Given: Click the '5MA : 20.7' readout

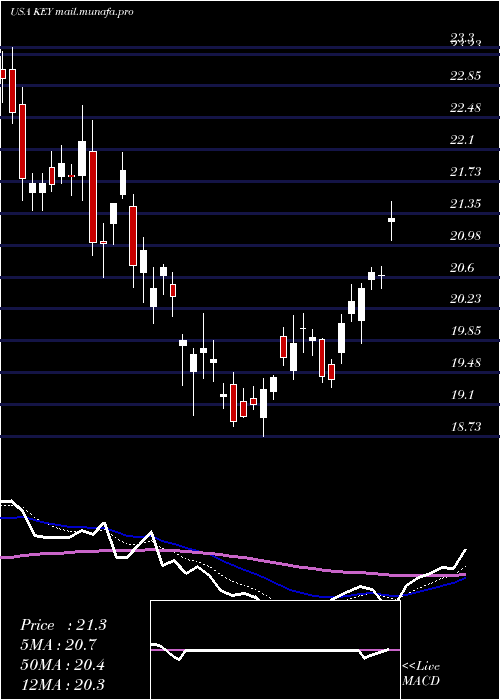Looking at the screenshot, I should [x=58, y=645].
